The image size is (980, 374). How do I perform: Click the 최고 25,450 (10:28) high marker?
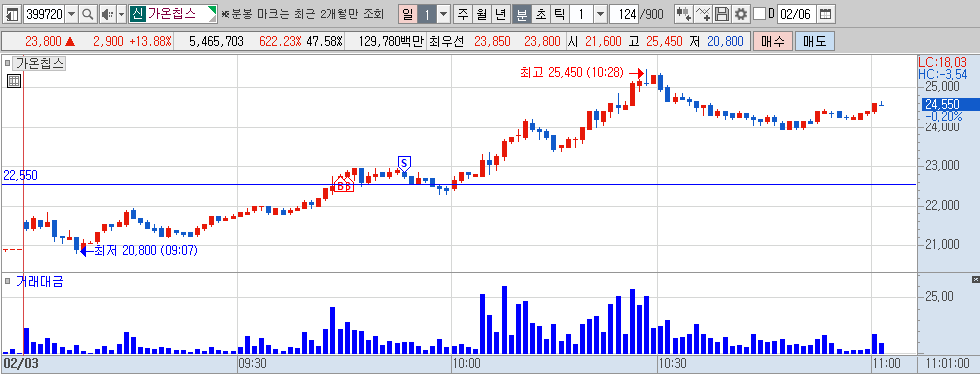tap(581, 73)
